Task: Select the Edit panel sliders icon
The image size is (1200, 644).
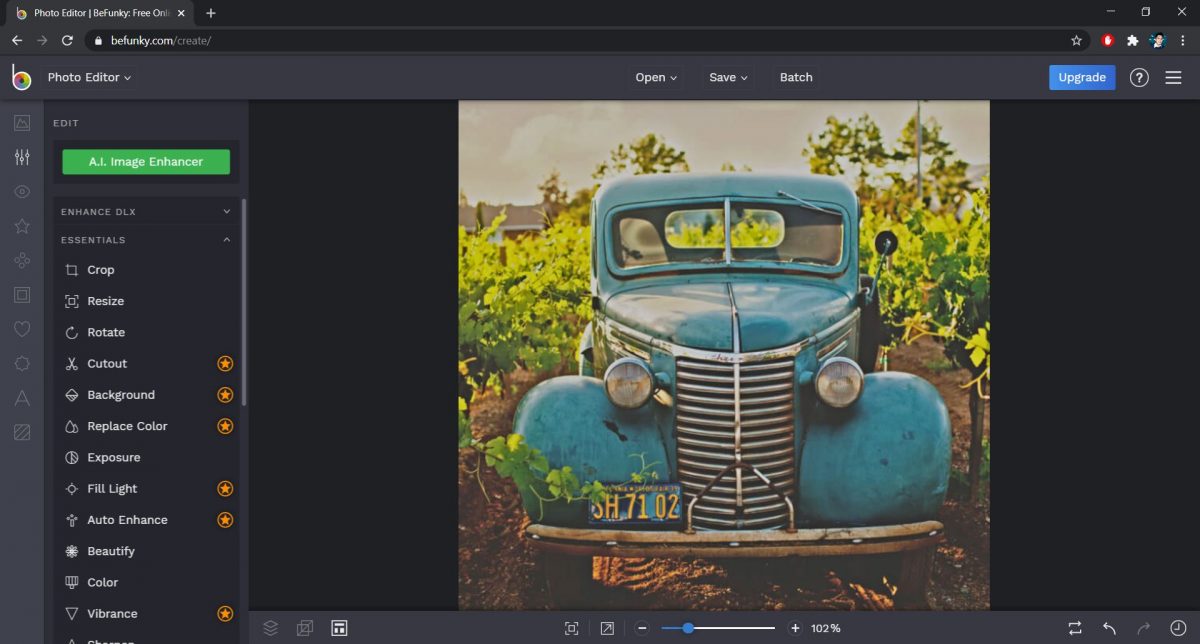Action: (x=22, y=157)
